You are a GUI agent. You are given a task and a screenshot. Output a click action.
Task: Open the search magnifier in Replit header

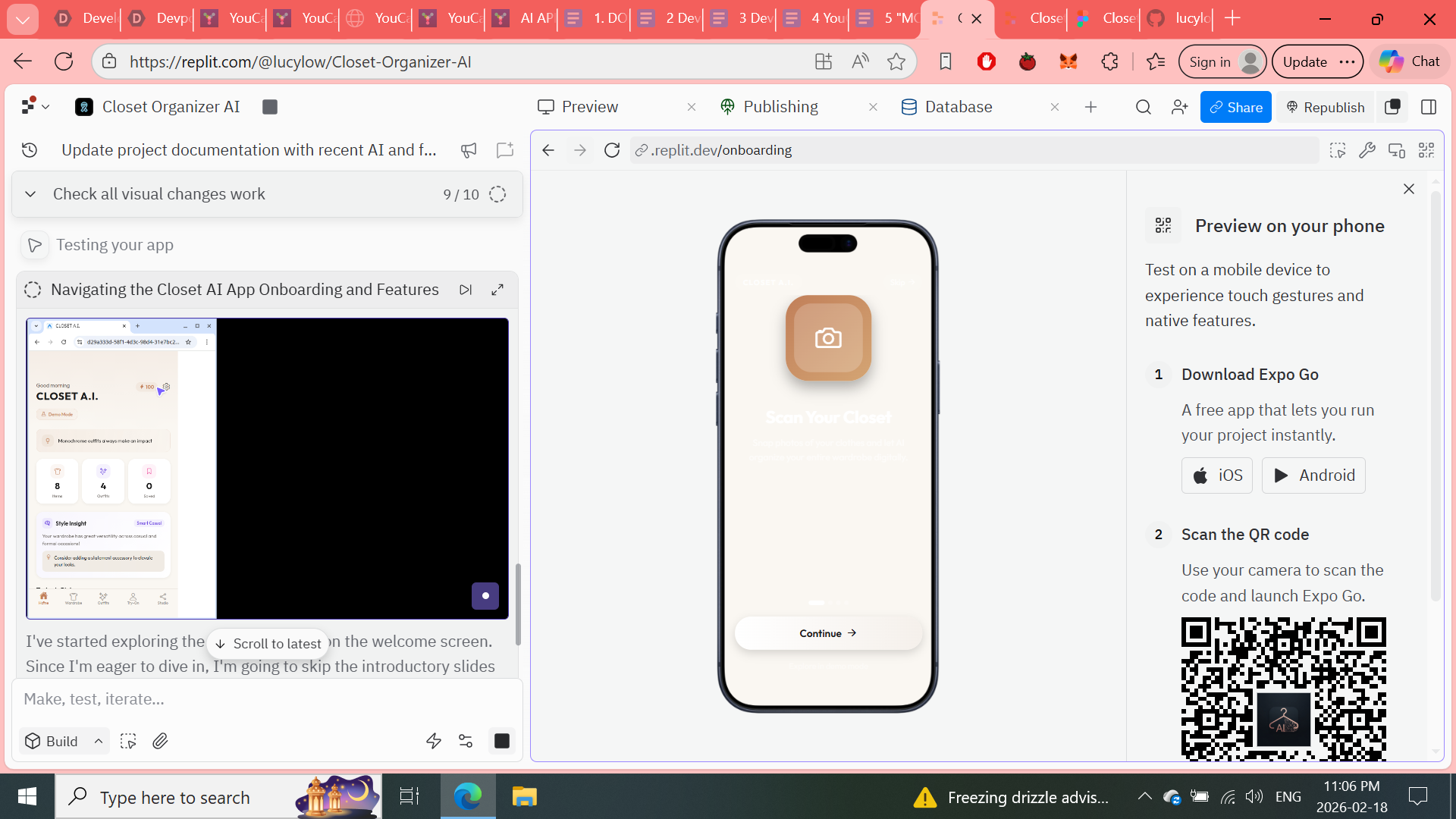pos(1144,107)
